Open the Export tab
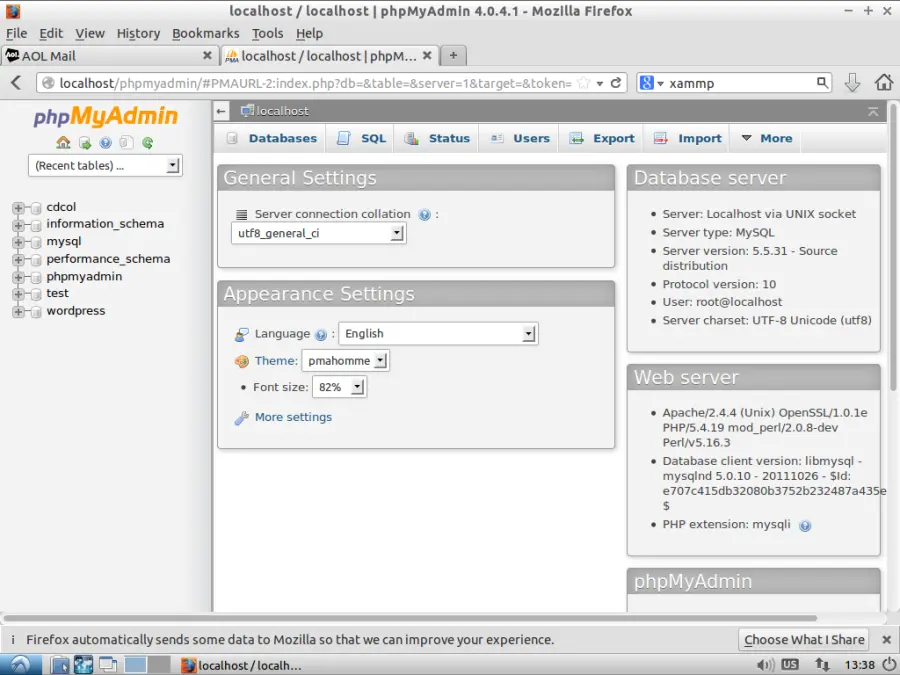The width and height of the screenshot is (900, 675). click(x=602, y=138)
